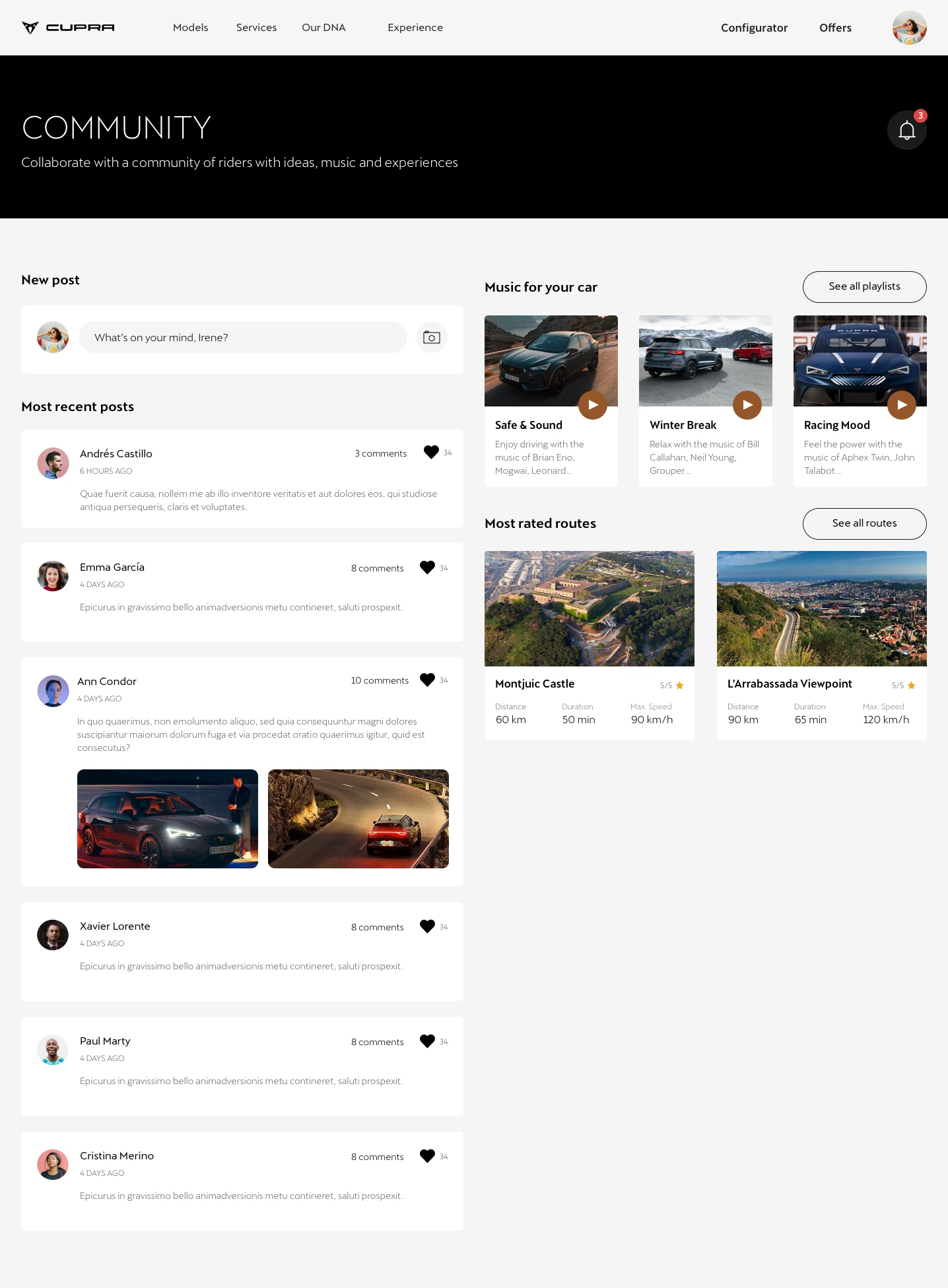Open the L'Arrabassada Viewpoint route photo
948x1288 pixels.
[822, 608]
